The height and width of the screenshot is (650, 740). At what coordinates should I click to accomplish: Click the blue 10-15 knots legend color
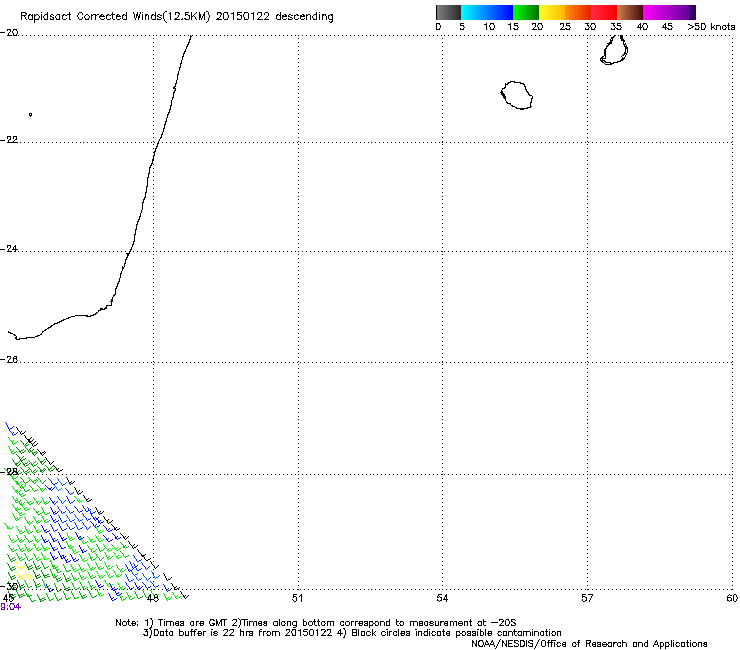pos(500,12)
